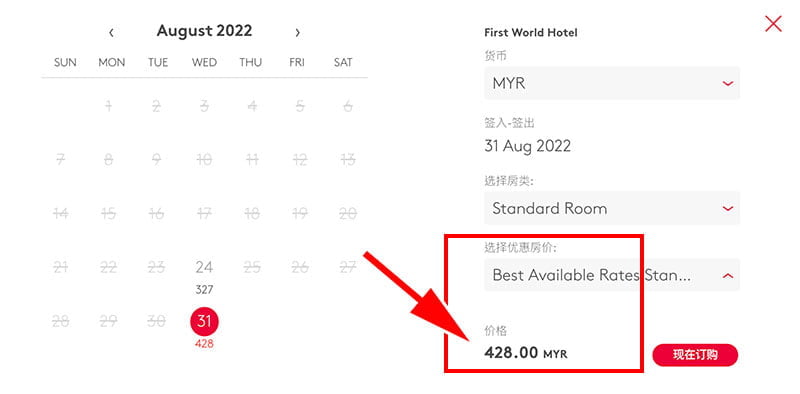Go to previous month with left arrow
The image size is (800, 394).
click(x=111, y=33)
